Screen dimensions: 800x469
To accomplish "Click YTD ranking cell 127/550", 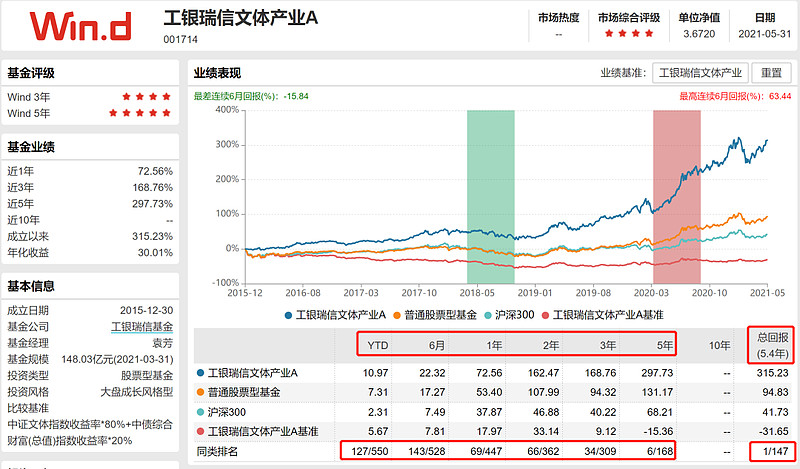I will 369,452.
